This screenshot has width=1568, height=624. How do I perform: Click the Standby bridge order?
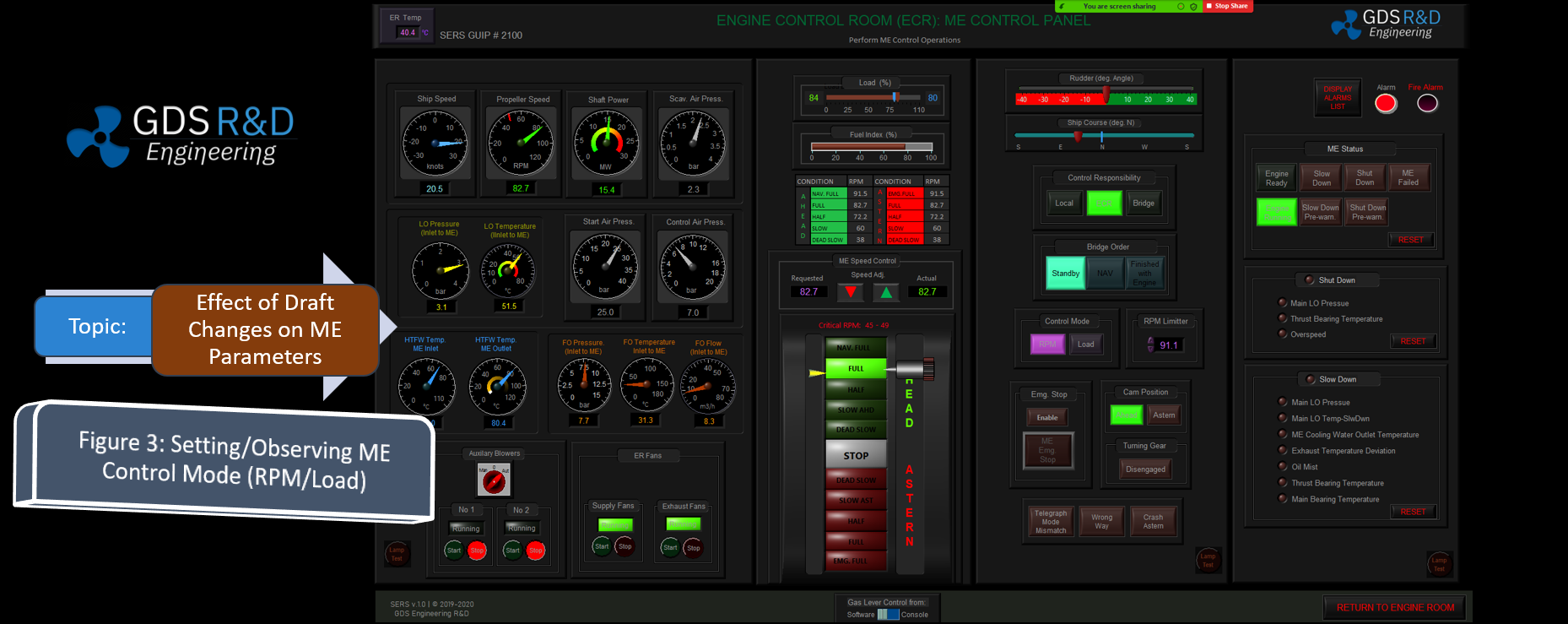[1065, 274]
